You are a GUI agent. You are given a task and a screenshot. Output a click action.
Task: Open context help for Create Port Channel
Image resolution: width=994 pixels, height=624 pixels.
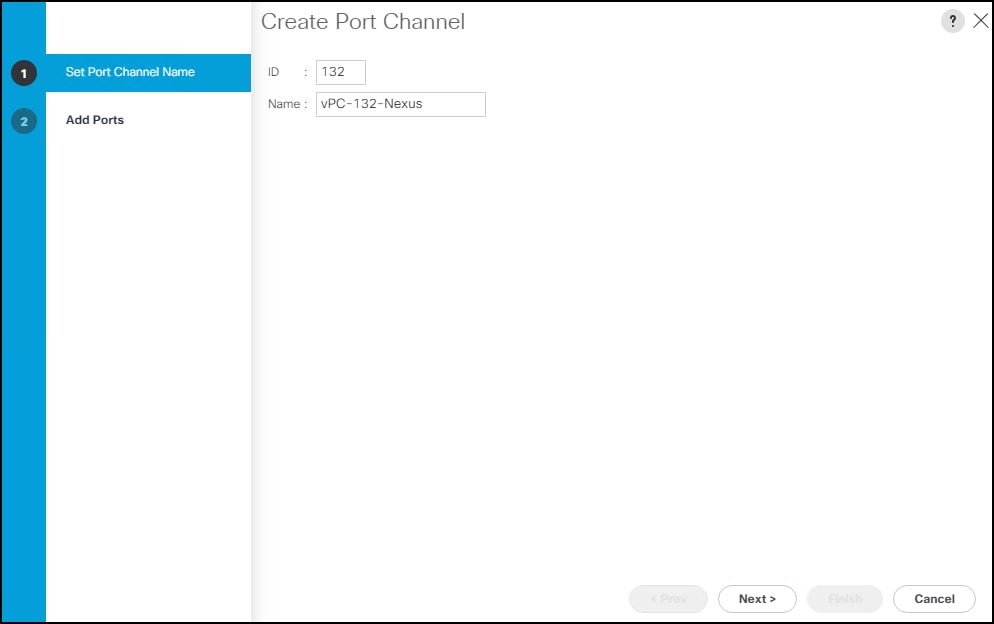point(952,20)
